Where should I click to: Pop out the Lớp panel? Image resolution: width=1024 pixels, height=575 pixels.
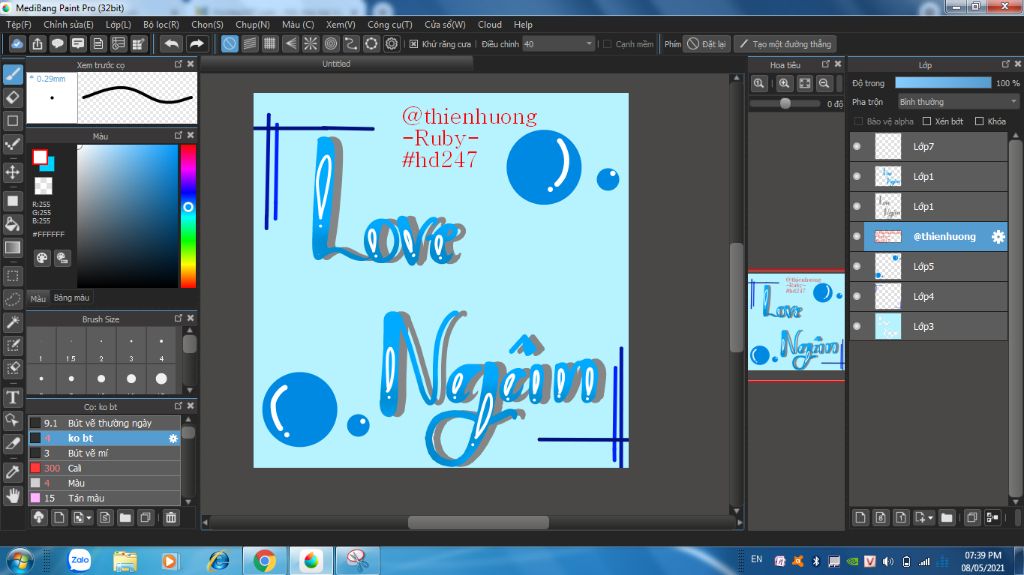click(x=1005, y=64)
